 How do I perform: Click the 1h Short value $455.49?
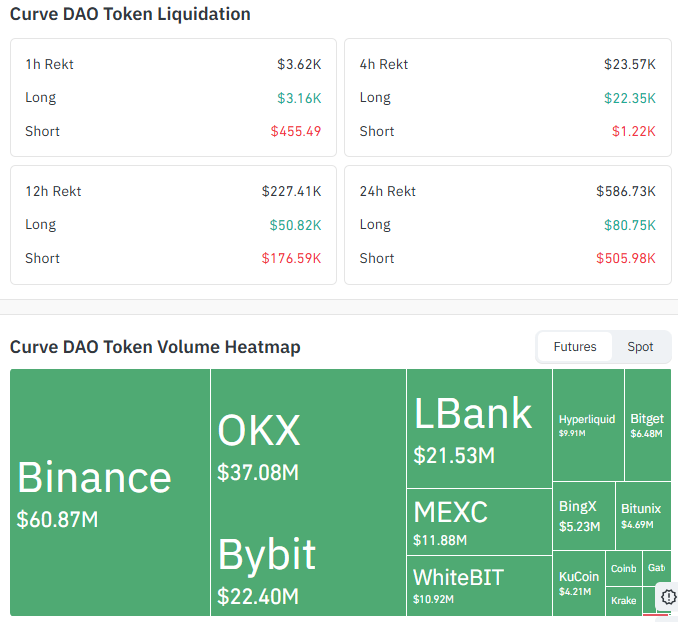point(296,131)
